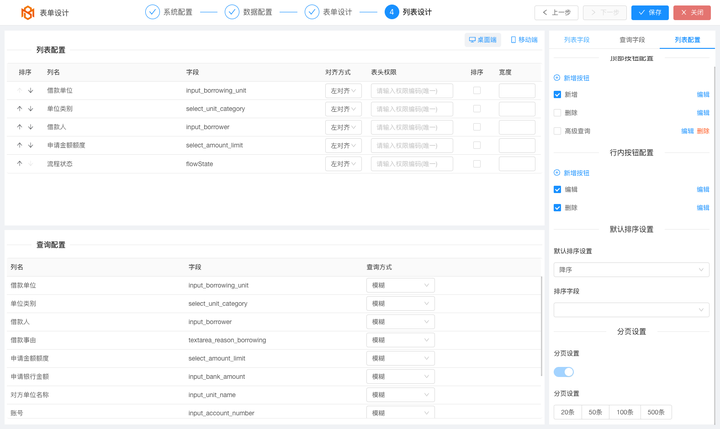Screen dimensions: 720x429
Task: Click 宽度 input for 借款人 row
Action: (517, 127)
